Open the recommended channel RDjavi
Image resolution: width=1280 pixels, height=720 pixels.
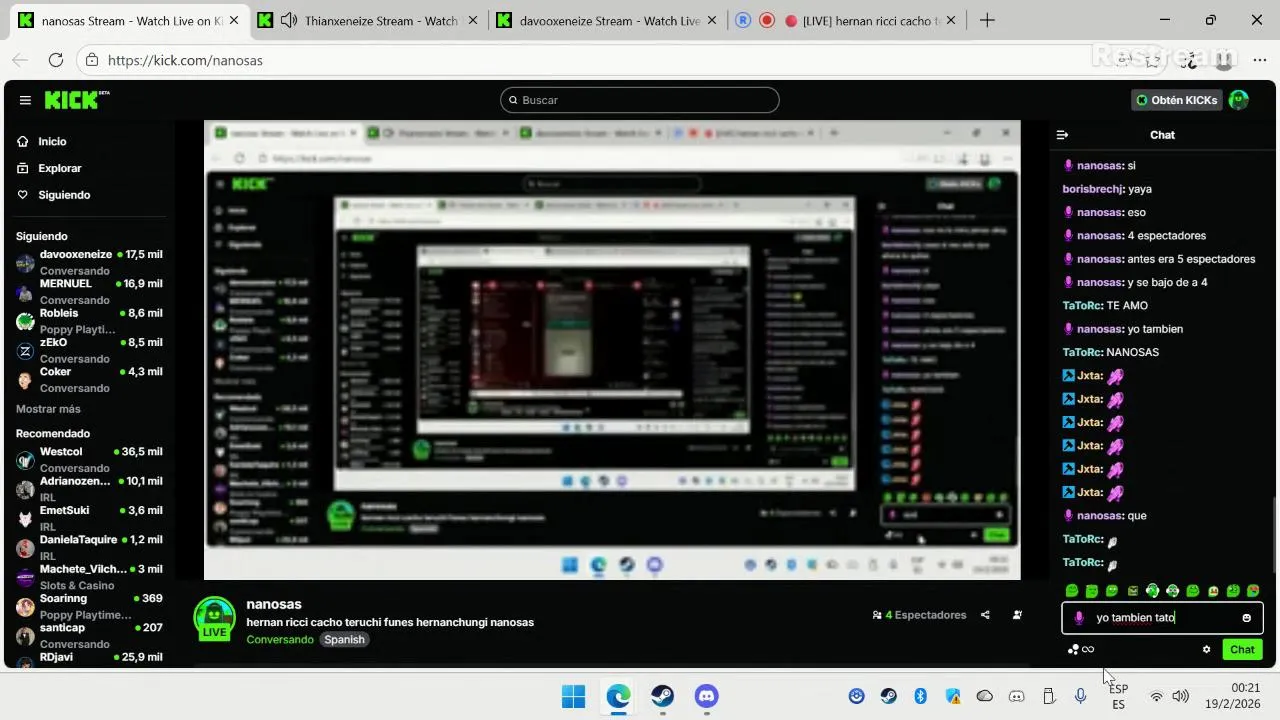point(88,660)
